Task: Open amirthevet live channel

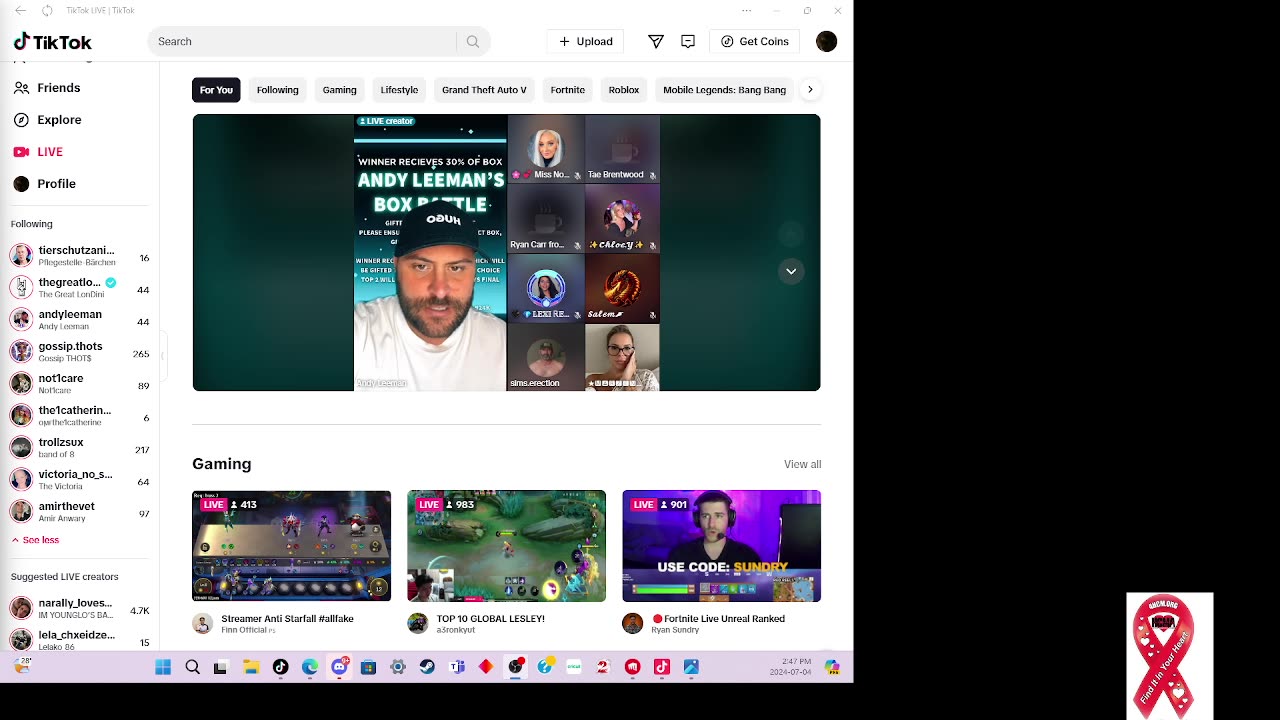Action: (80, 511)
